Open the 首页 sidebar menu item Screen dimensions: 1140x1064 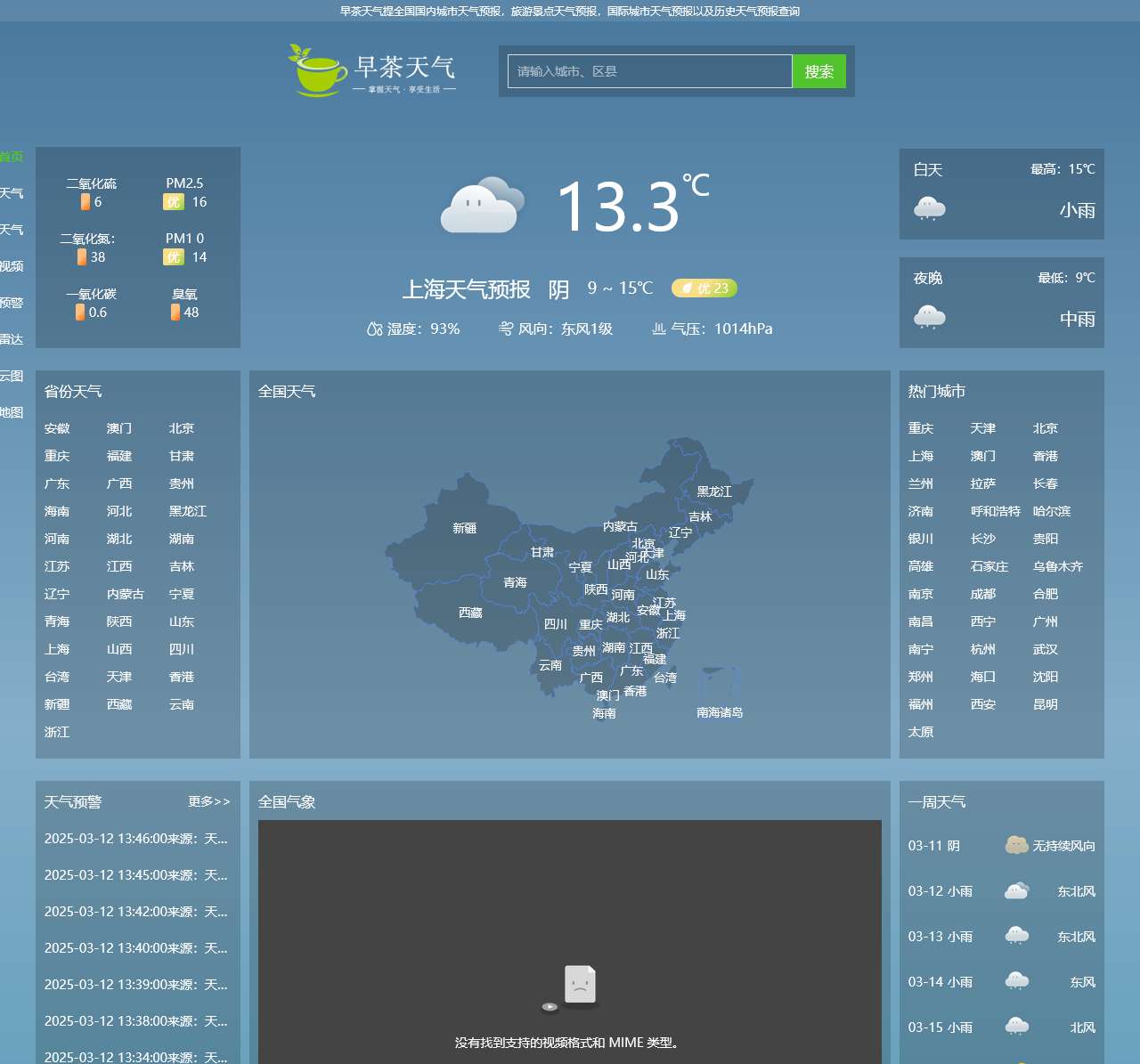pos(12,157)
